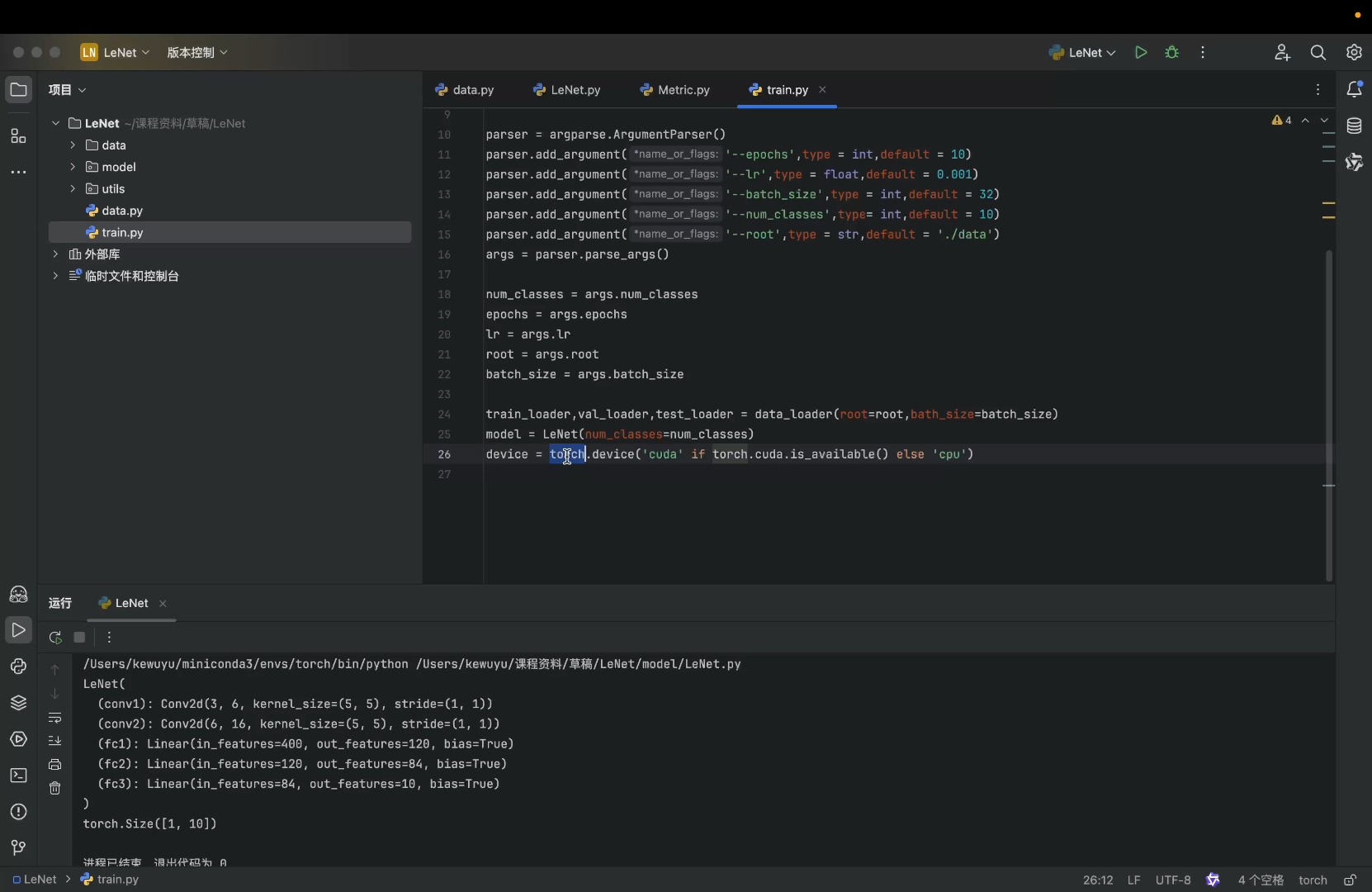This screenshot has width=1372, height=892.
Task: Expand the utils folder in project tree
Action: tap(73, 189)
